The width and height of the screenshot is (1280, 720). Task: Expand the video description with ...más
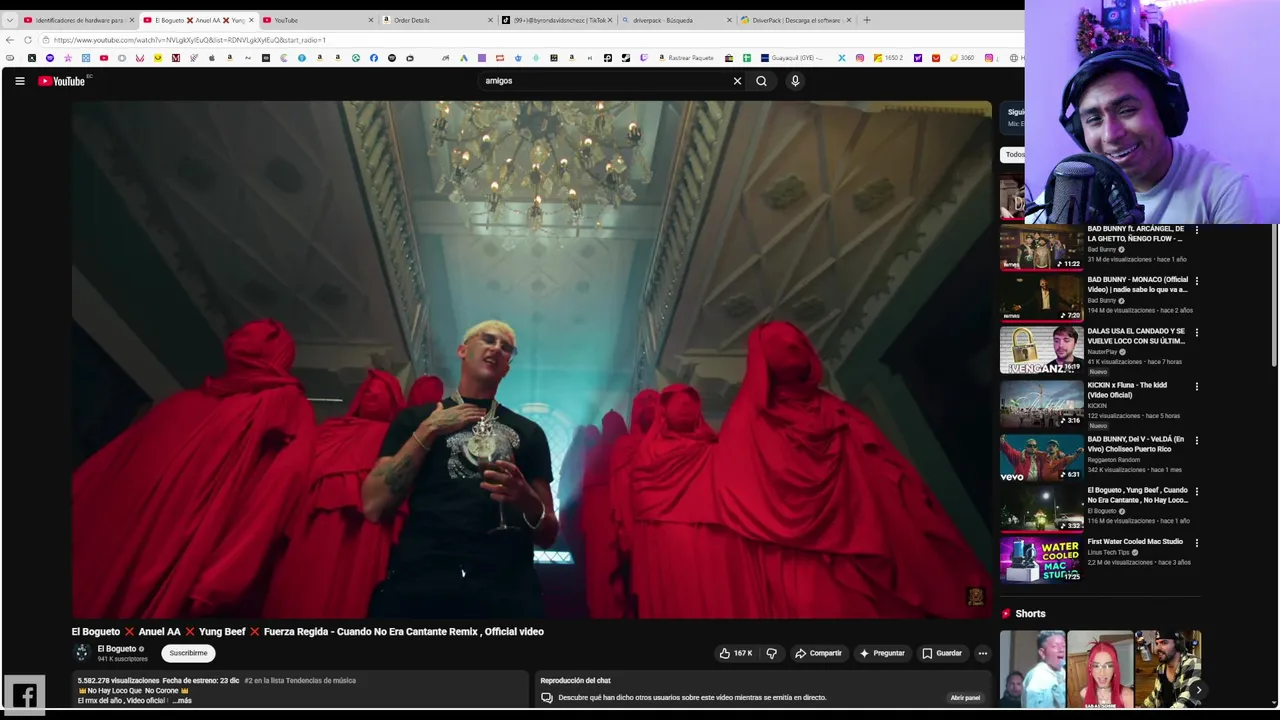coord(182,701)
